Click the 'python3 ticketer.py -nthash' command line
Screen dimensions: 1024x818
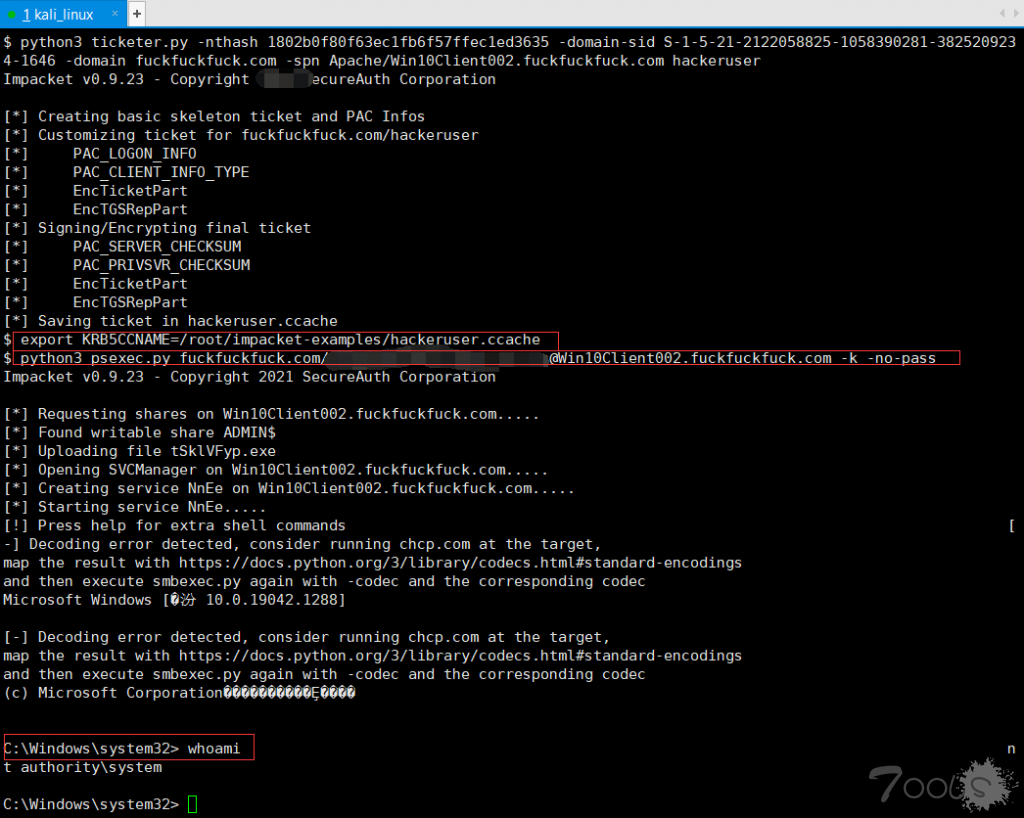point(509,52)
